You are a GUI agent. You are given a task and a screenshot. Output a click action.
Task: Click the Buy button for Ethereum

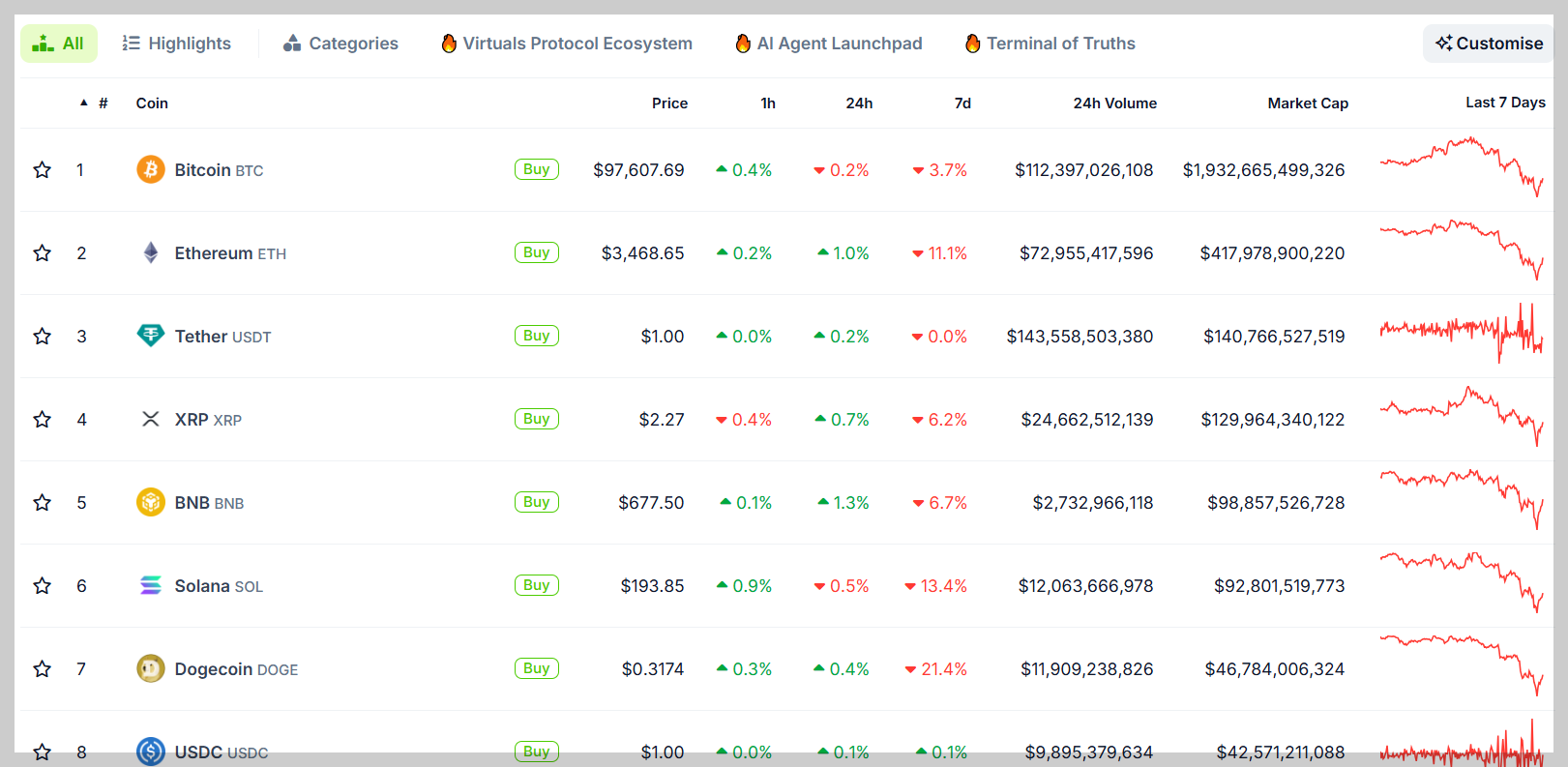[x=537, y=252]
